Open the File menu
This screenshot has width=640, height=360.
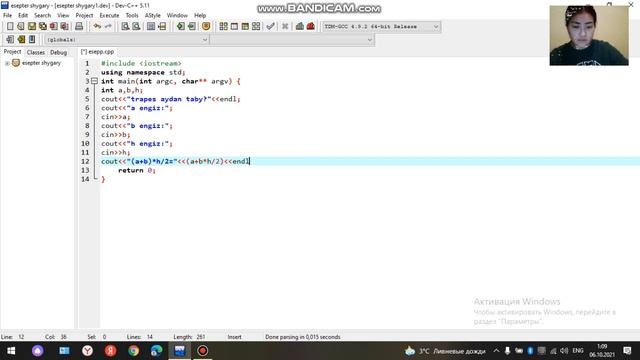click(x=7, y=16)
